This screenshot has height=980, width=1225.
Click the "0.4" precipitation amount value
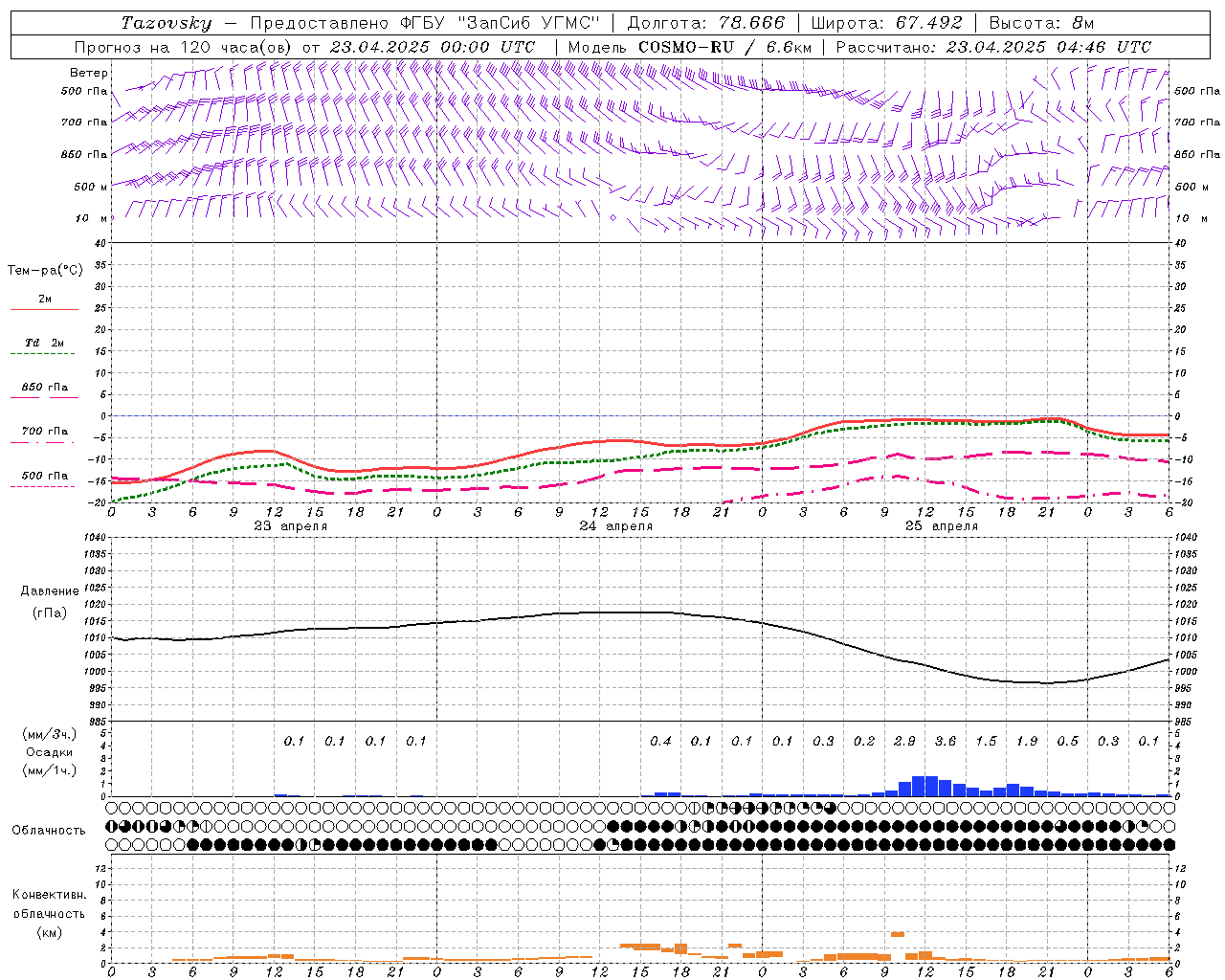[x=660, y=742]
